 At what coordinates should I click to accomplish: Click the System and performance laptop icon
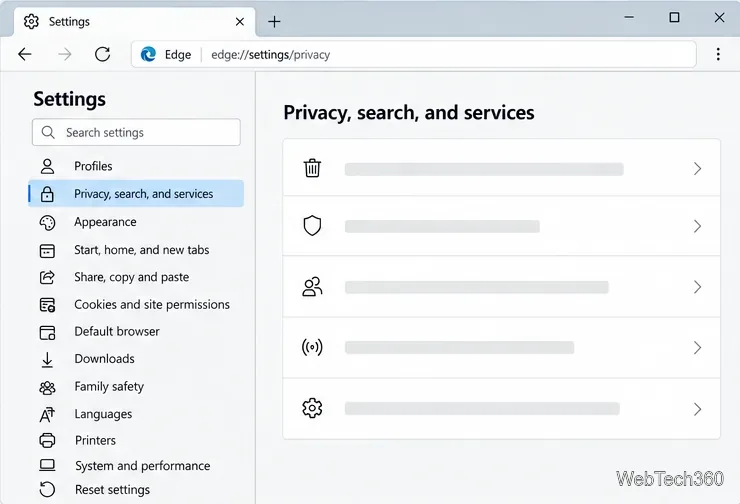(x=47, y=466)
